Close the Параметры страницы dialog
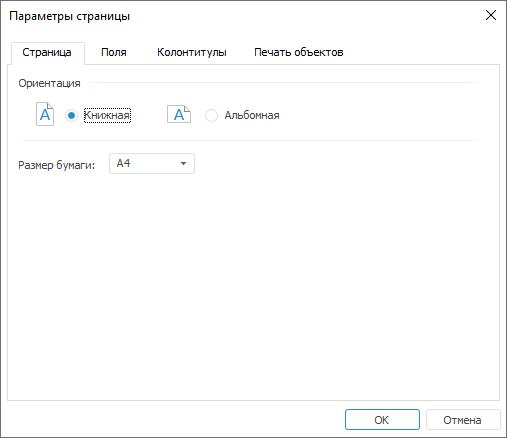 coord(491,15)
